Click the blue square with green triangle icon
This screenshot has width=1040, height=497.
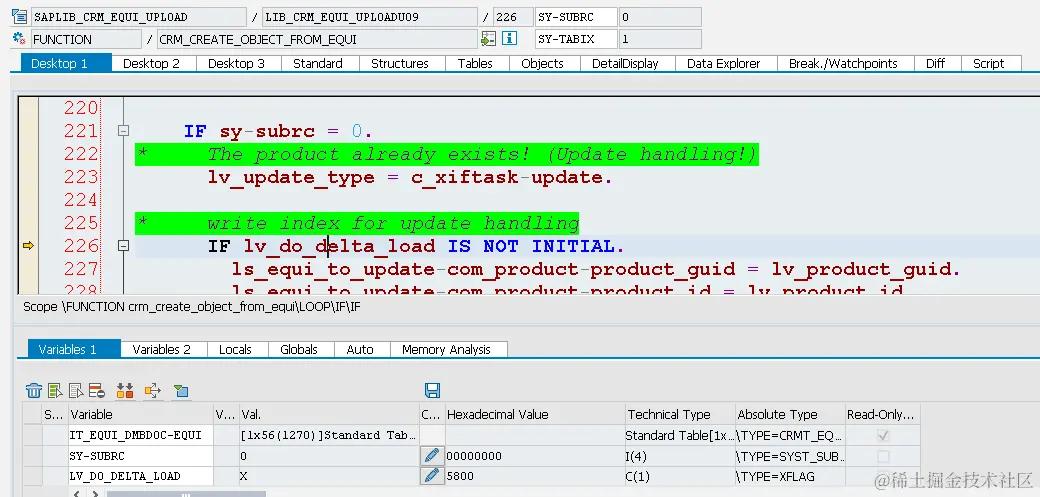pyautogui.click(x=181, y=391)
